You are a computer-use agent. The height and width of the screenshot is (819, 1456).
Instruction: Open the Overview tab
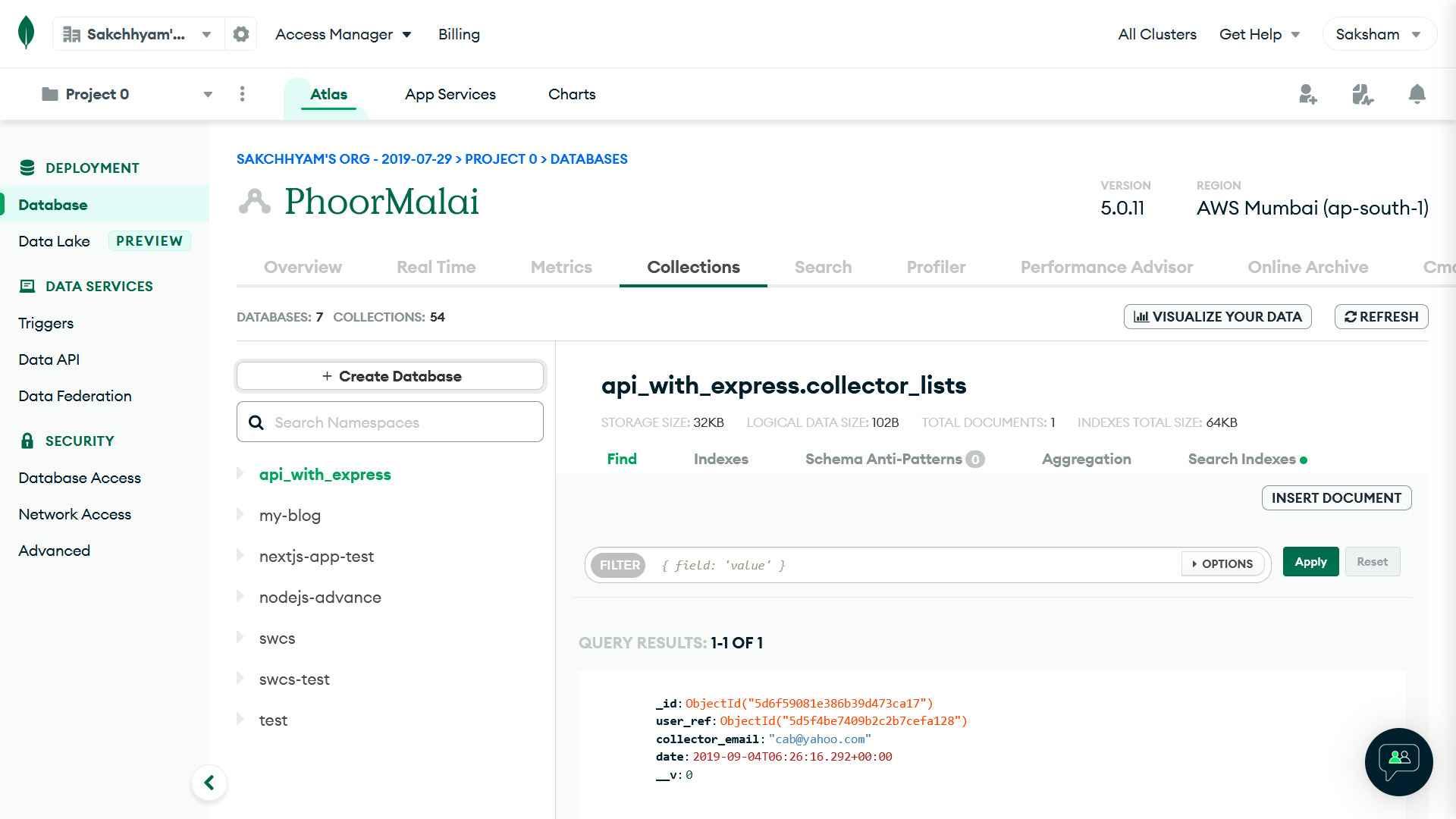303,267
